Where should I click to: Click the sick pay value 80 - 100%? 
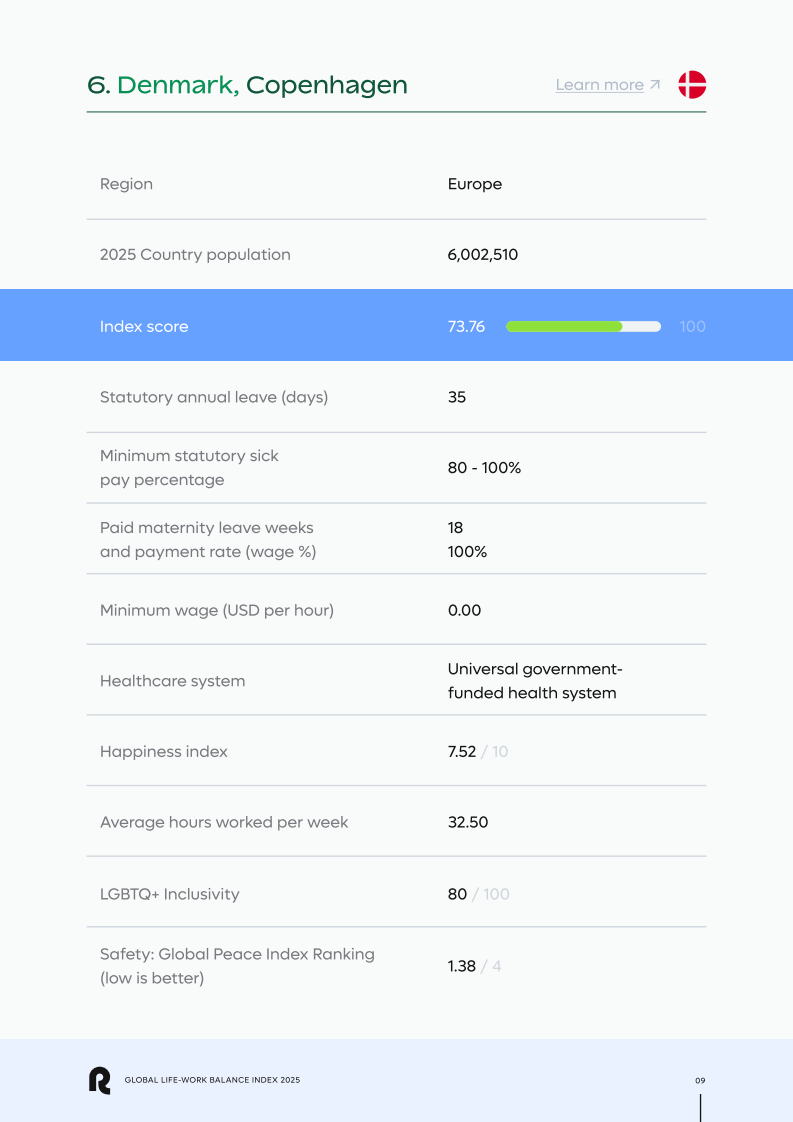click(x=484, y=468)
